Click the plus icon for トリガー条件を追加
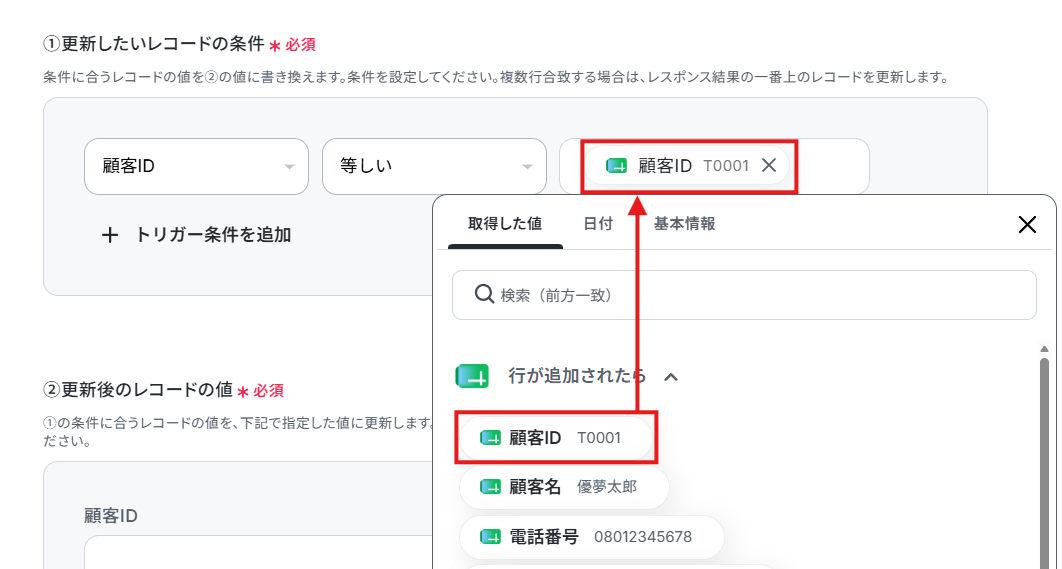This screenshot has height=569, width=1062. click(x=110, y=236)
